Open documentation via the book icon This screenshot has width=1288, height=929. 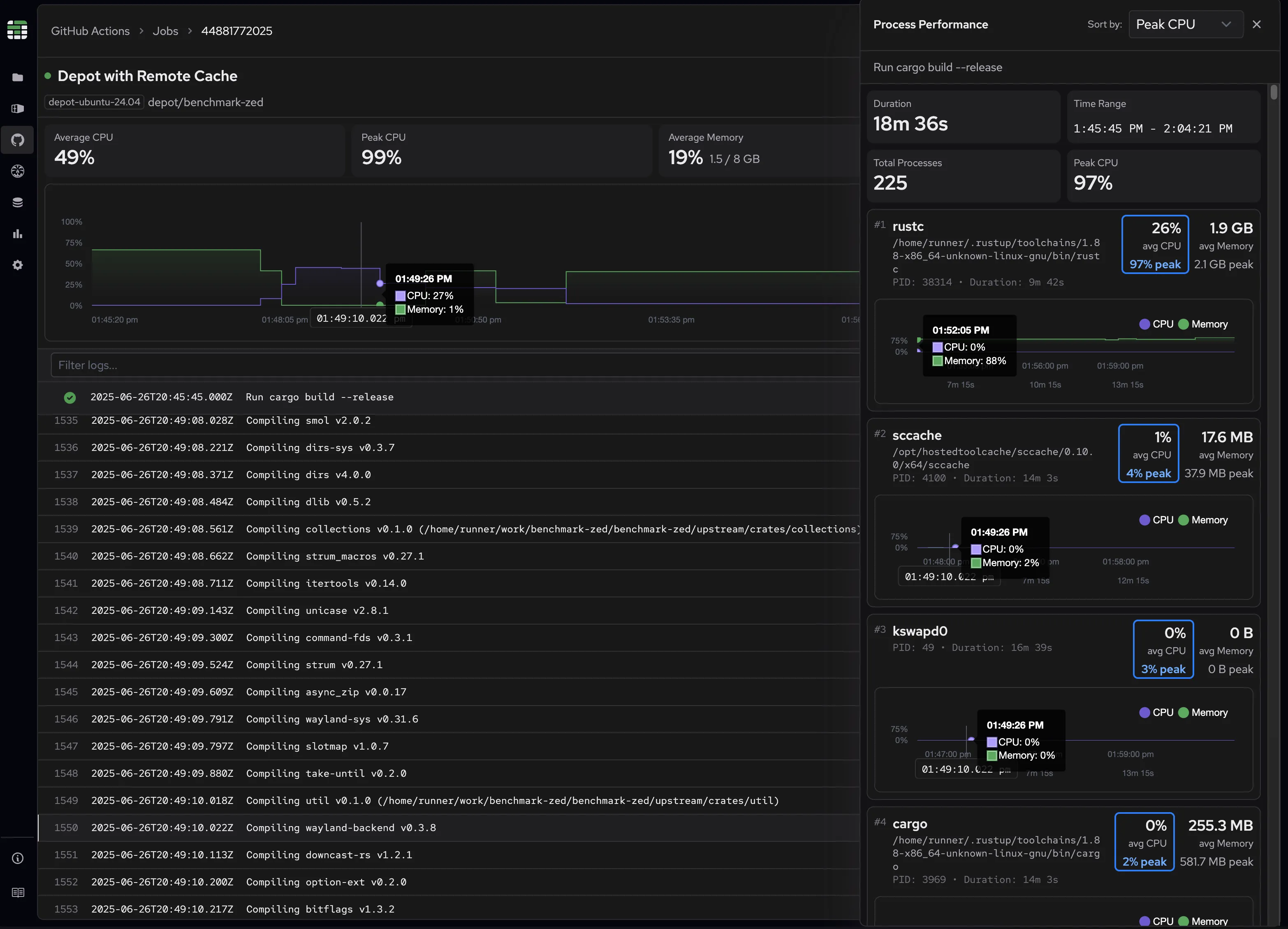point(18,892)
